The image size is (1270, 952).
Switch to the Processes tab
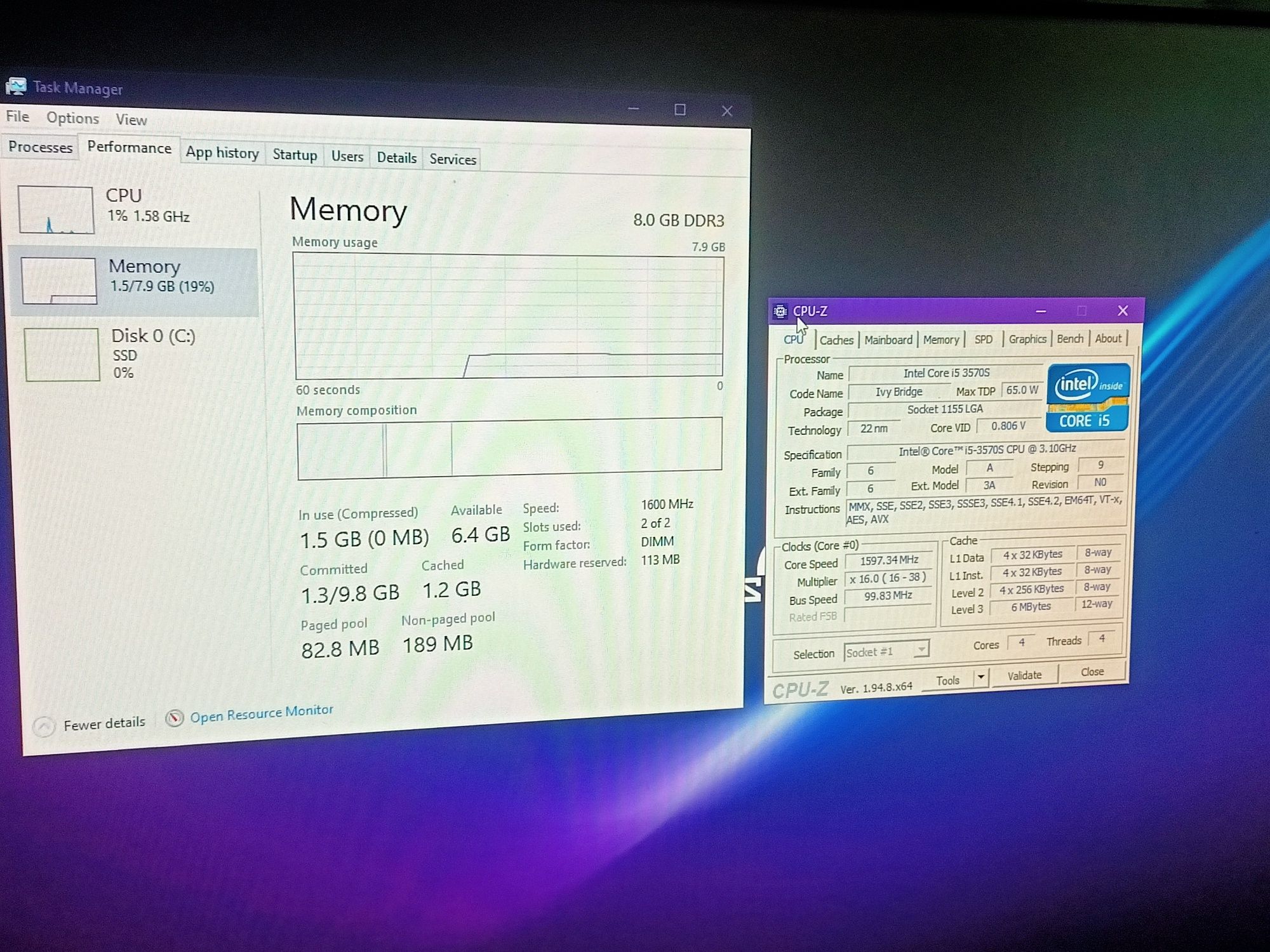[x=40, y=147]
